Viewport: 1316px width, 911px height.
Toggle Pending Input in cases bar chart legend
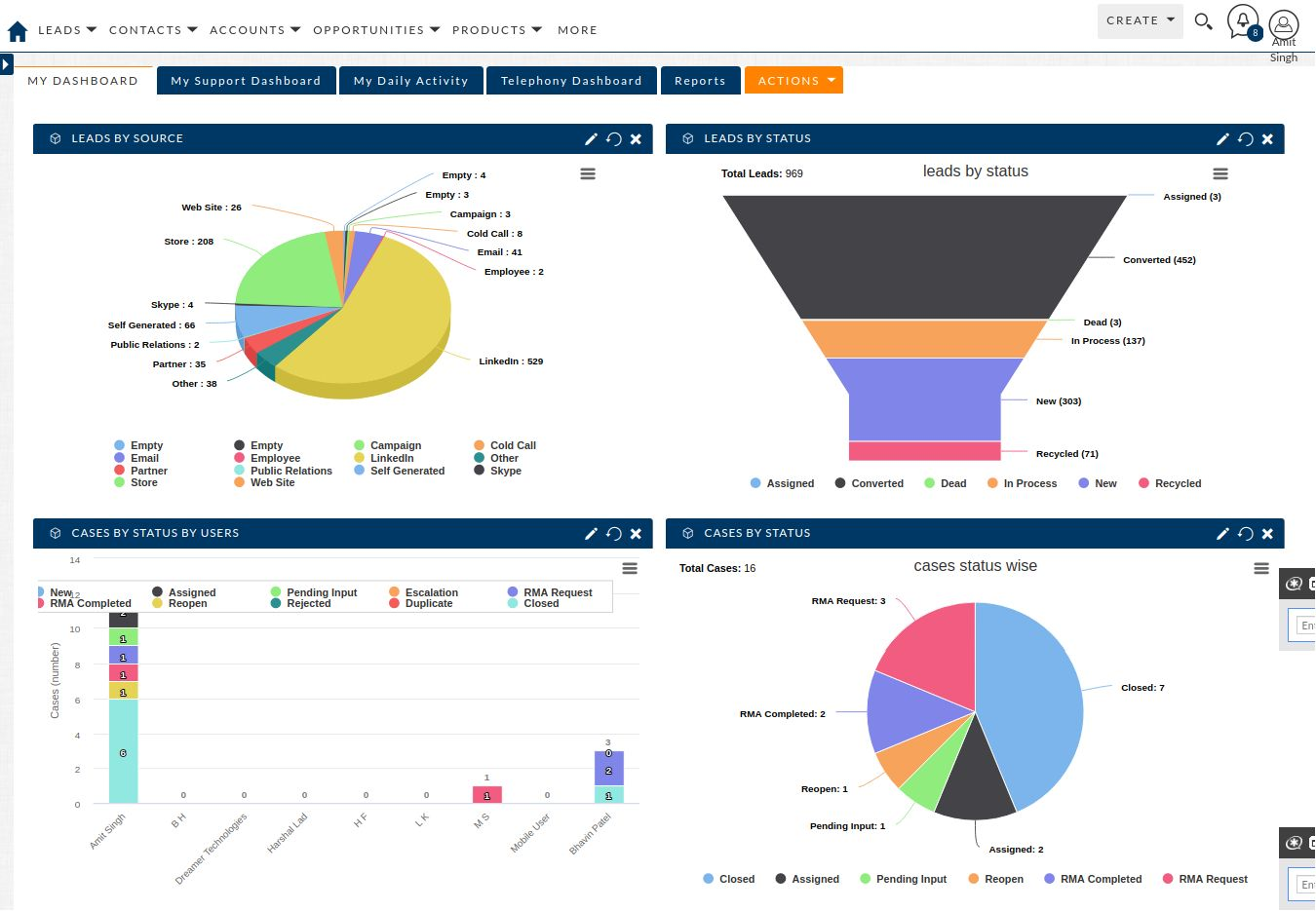pyautogui.click(x=314, y=592)
